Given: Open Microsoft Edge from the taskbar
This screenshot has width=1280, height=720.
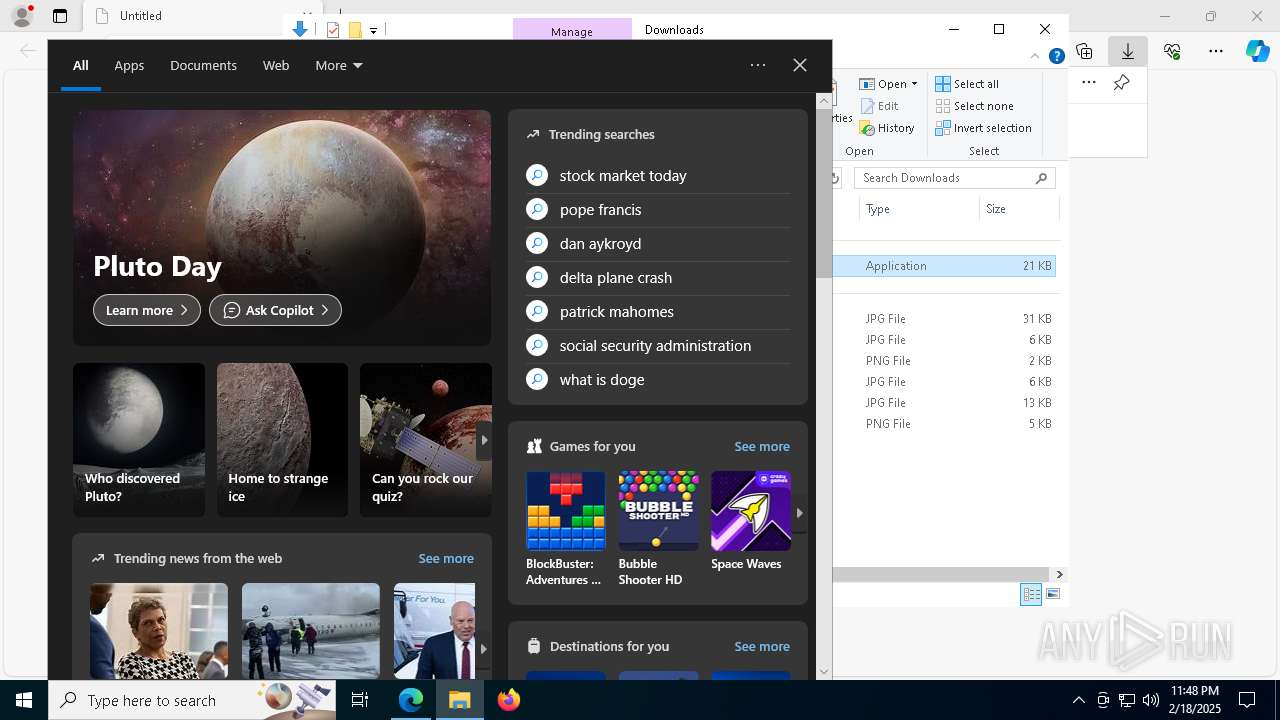Looking at the screenshot, I should pos(411,700).
